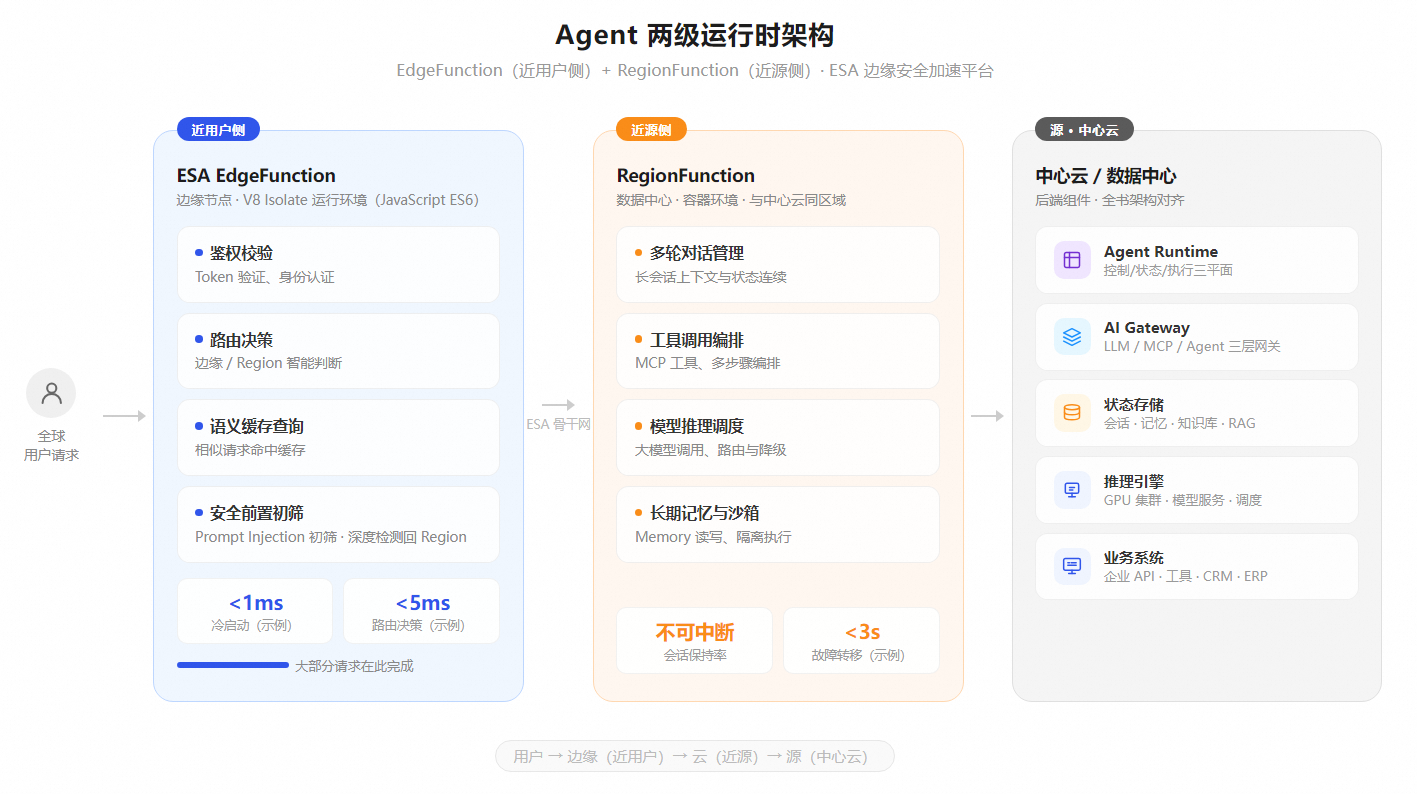Viewport: 1417px width, 794px height.
Task: Click the MCP 工具、多步骤编排 line
Action: [x=708, y=363]
